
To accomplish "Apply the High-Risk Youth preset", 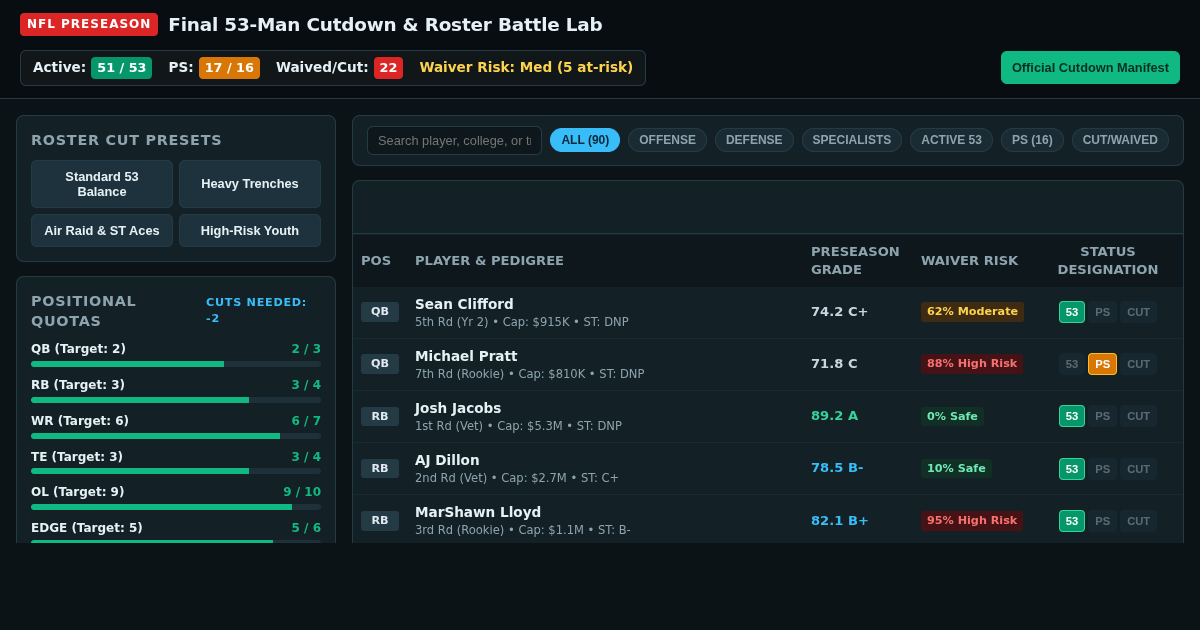I will tap(250, 231).
